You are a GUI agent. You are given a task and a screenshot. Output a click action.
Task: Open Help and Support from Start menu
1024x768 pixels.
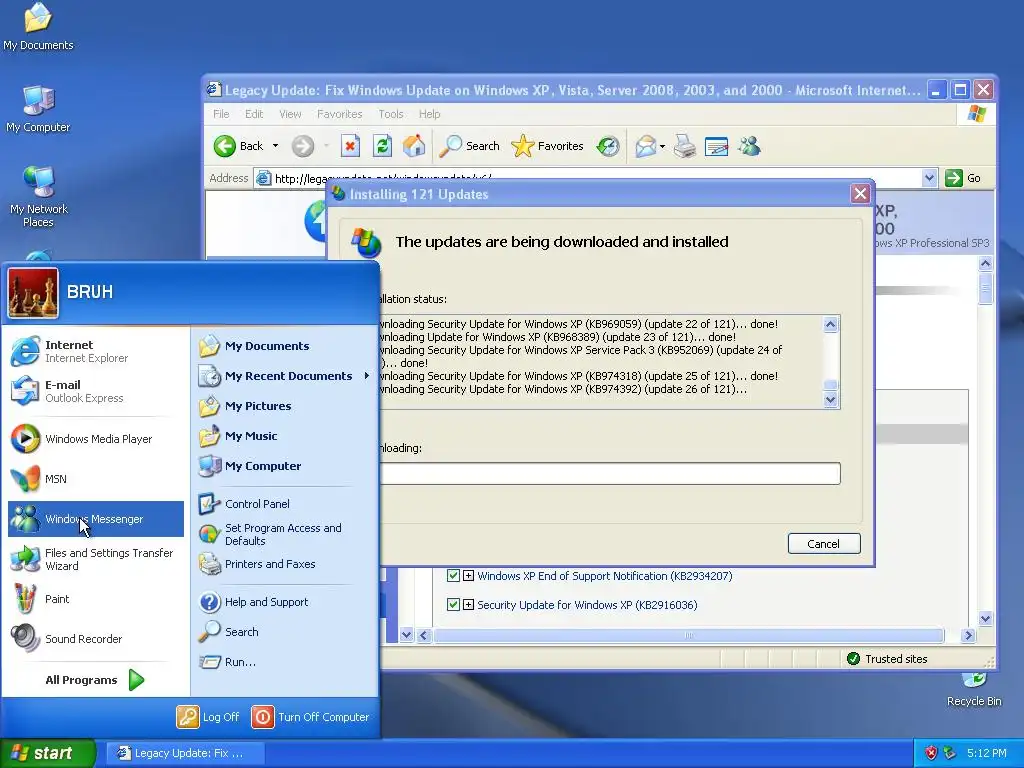(285, 602)
